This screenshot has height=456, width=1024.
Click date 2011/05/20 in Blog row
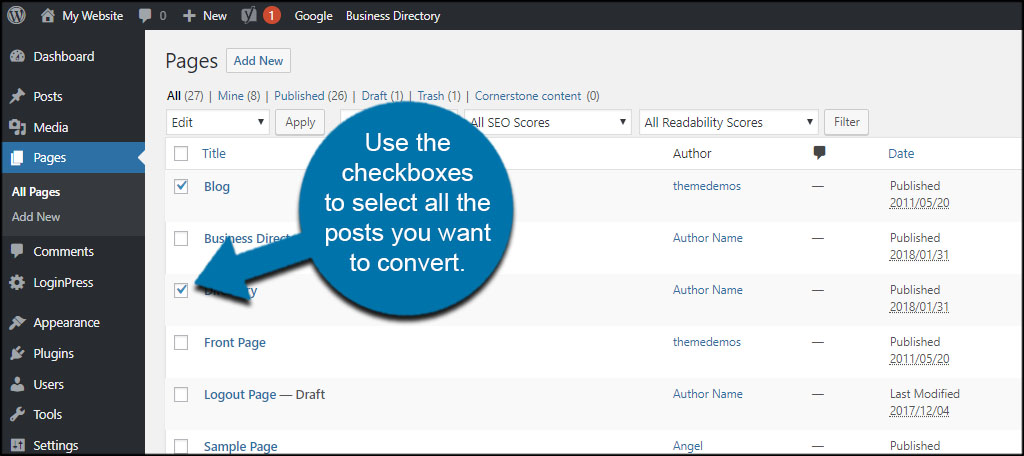coord(920,203)
